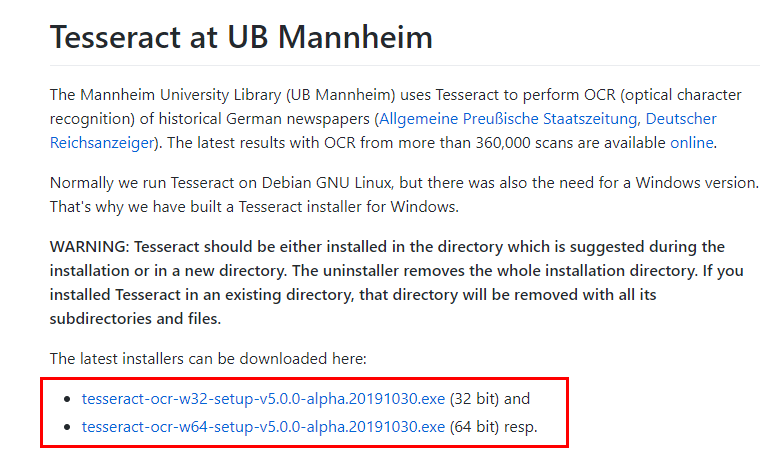Image resolution: width=767 pixels, height=450 pixels.
Task: Download tesseract-ocr-w32-setup installer exe
Action: click(x=263, y=399)
